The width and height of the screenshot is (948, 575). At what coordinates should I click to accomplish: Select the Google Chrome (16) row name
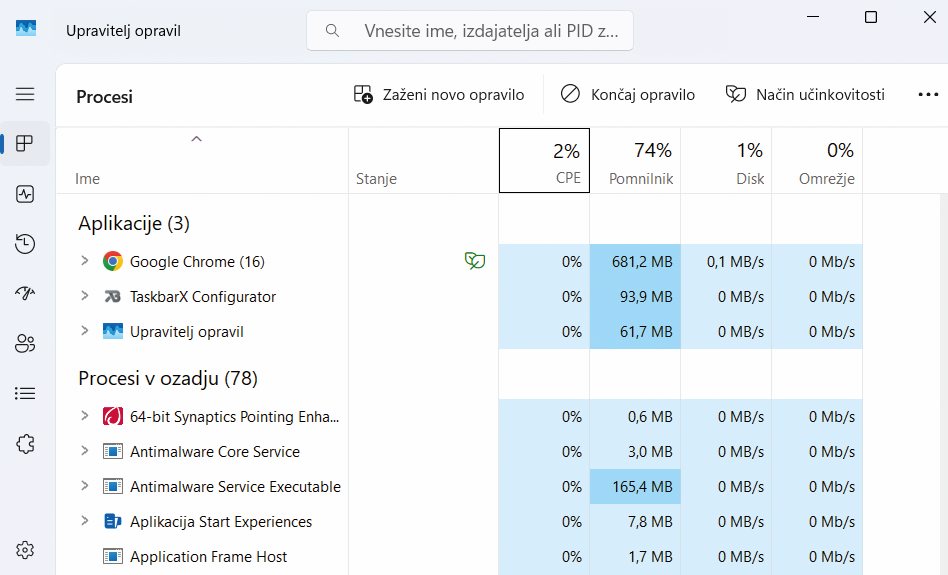coord(197,262)
